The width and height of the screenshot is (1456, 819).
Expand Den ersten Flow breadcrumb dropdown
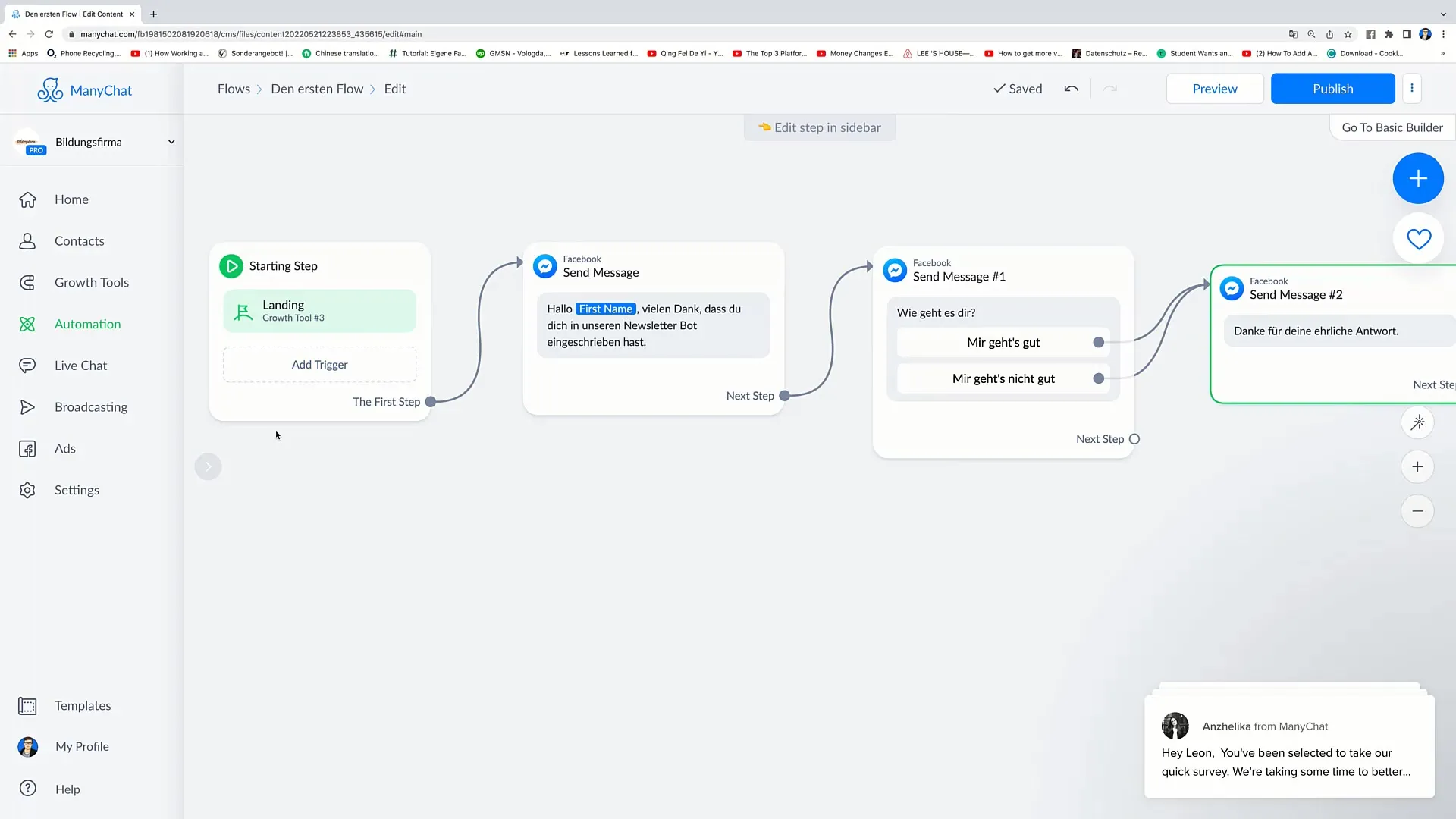pyautogui.click(x=317, y=89)
